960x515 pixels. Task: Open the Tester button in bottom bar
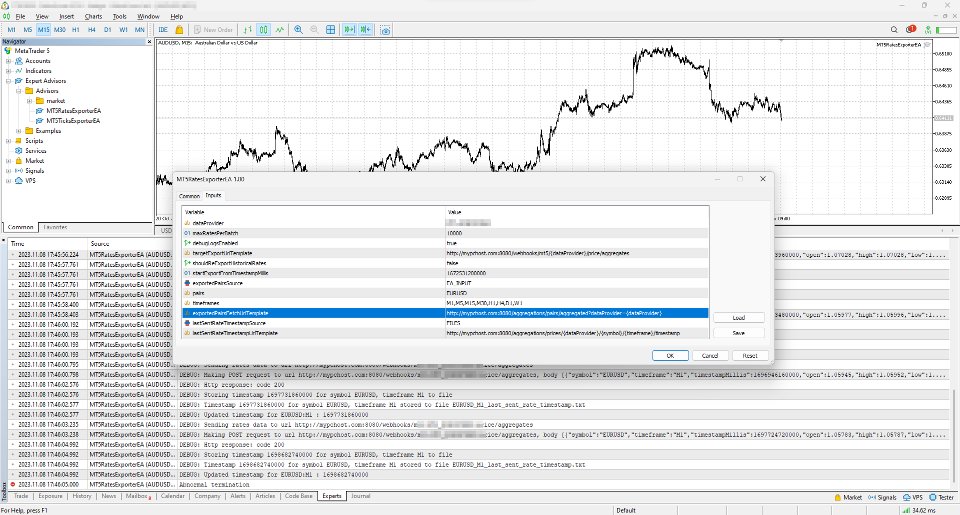(x=942, y=497)
